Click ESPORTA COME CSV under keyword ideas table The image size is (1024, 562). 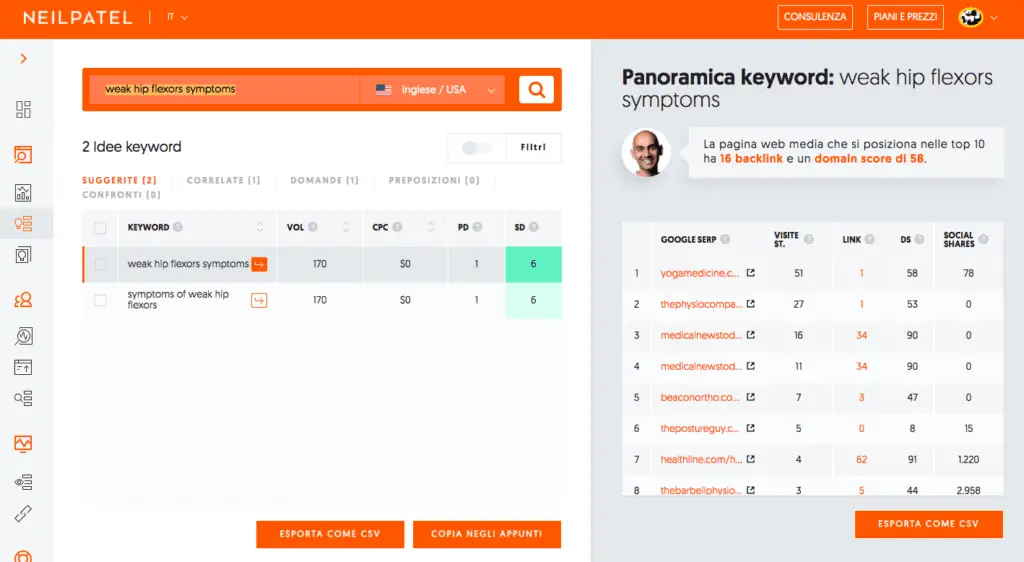coord(330,534)
